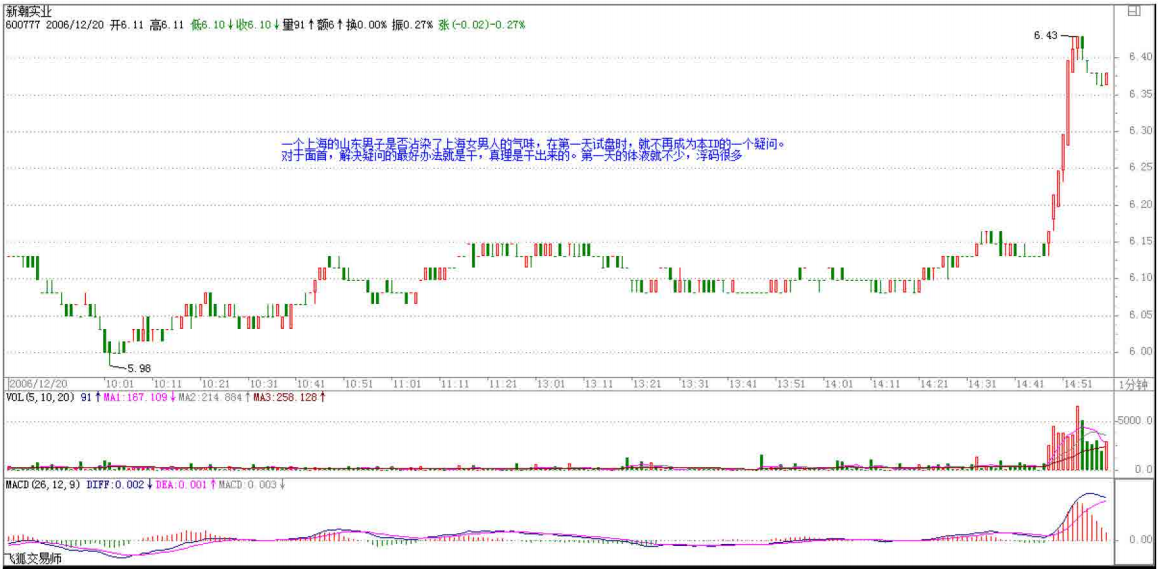
Task: Click the 5.98 low price marker
Action: (138, 368)
